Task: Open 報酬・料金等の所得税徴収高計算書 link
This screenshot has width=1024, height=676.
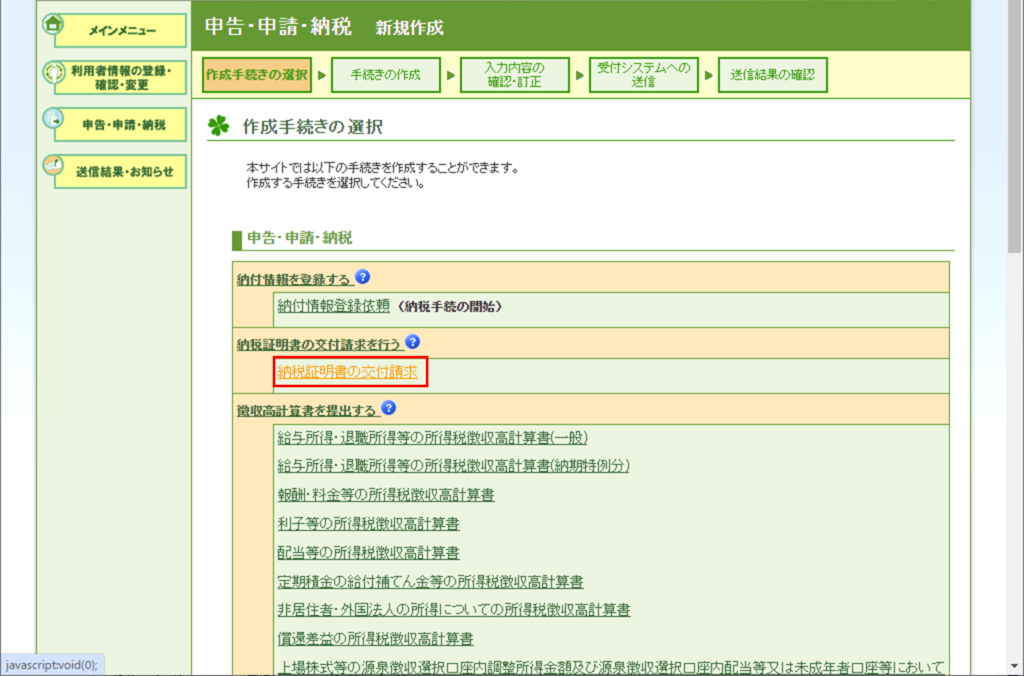Action: pyautogui.click(x=385, y=494)
